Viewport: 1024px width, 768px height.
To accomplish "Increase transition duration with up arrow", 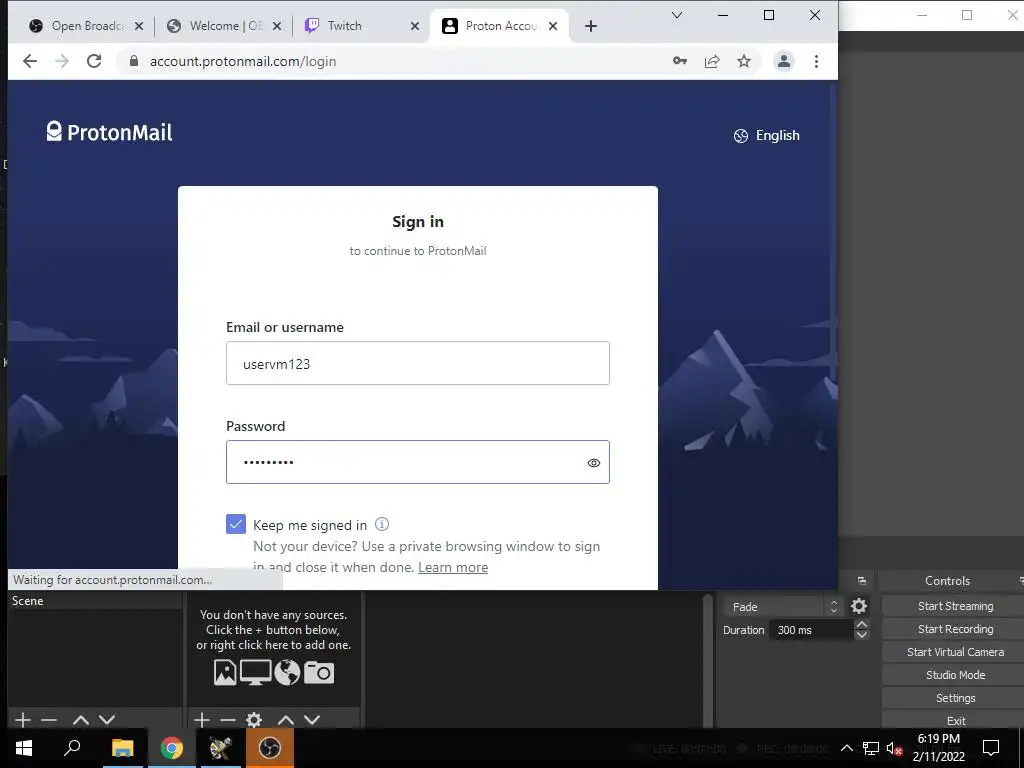I will [x=862, y=625].
